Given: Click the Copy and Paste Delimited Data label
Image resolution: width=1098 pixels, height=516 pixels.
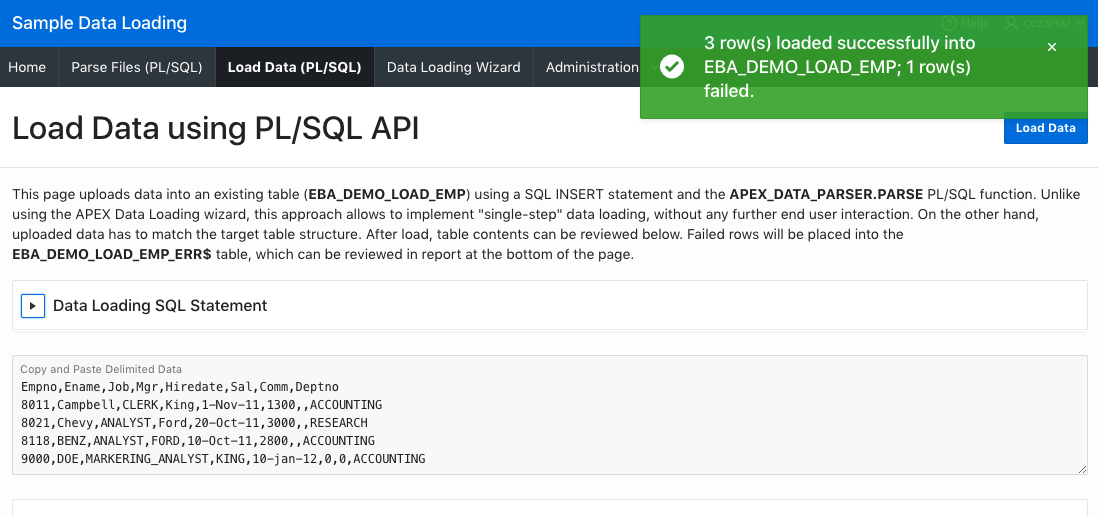Looking at the screenshot, I should pos(101,369).
